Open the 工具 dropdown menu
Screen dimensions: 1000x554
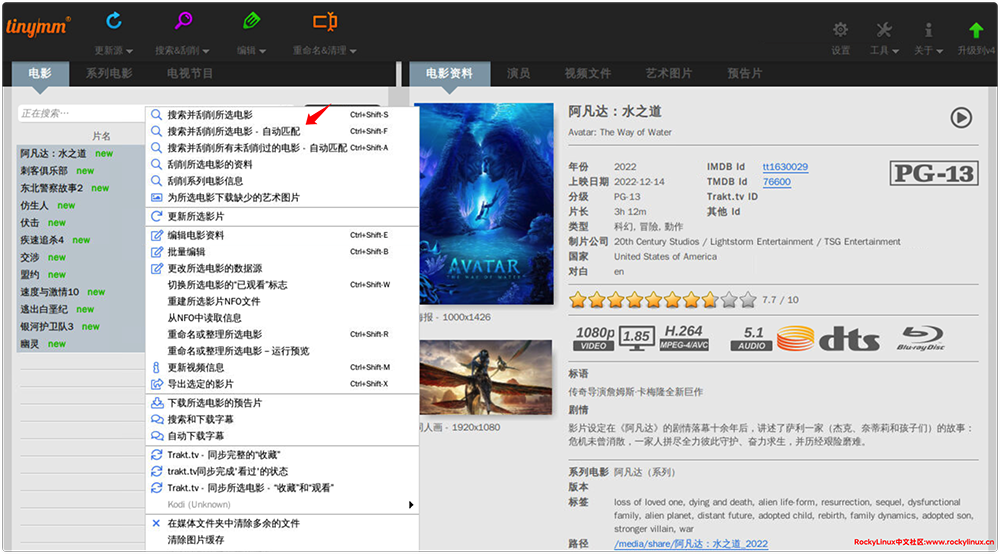(883, 51)
